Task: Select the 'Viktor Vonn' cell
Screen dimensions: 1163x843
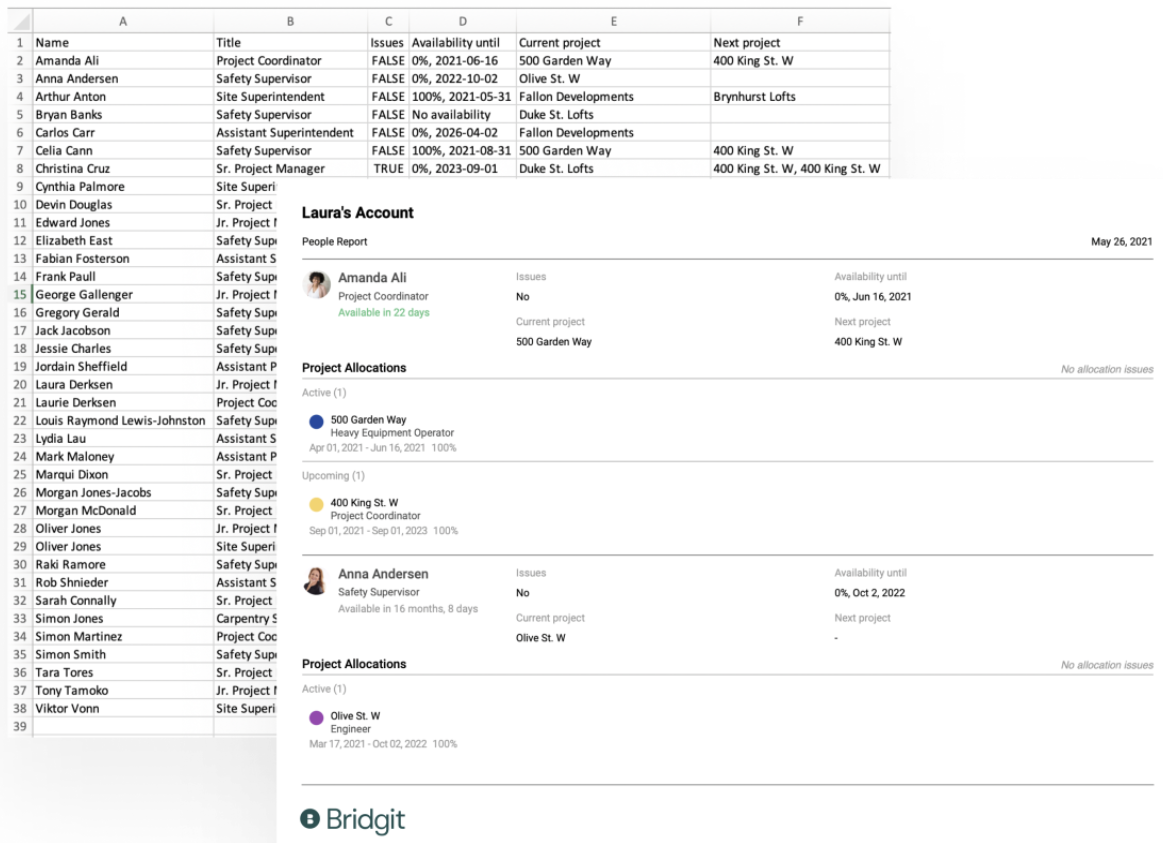Action: pyautogui.click(x=123, y=708)
